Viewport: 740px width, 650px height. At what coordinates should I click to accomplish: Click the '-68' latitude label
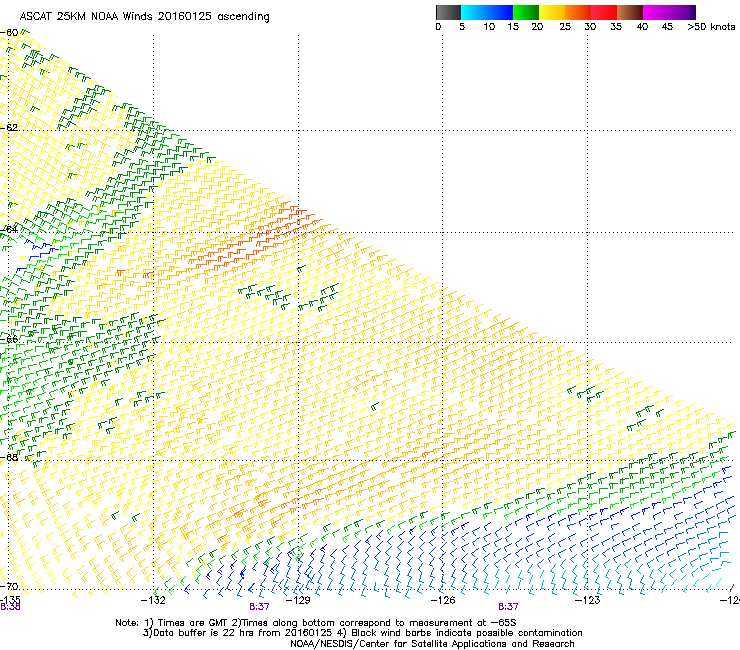point(9,457)
